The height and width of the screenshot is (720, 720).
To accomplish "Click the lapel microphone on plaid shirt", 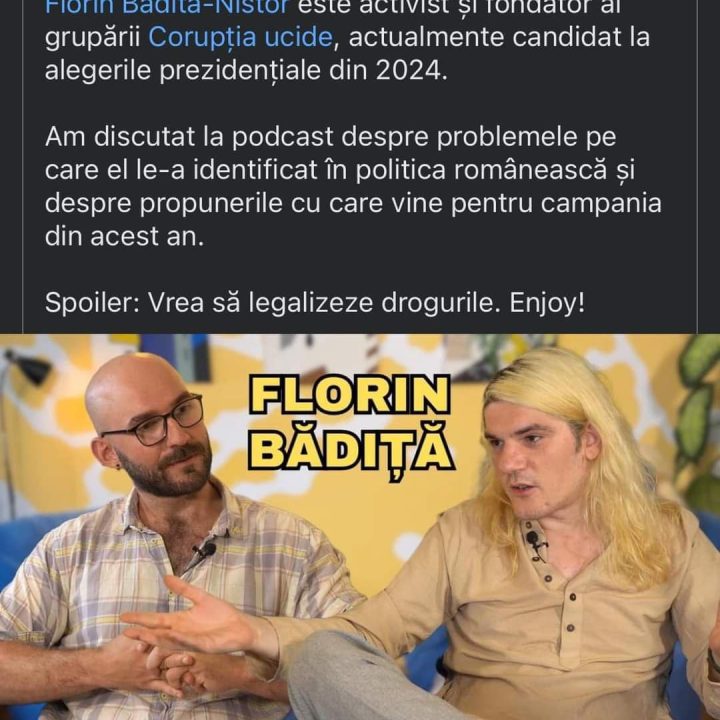I will click(x=206, y=550).
